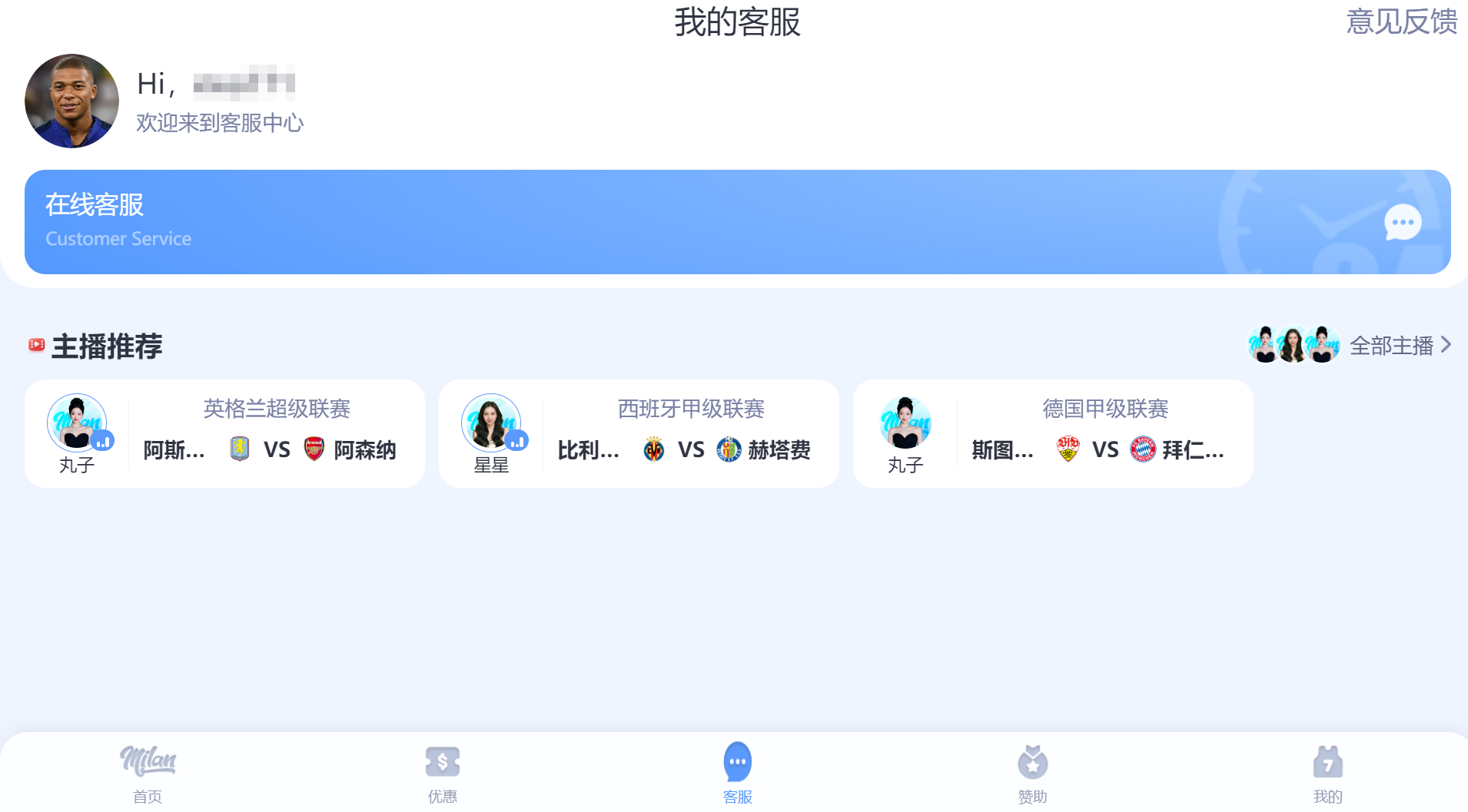Switch to the 首页 tab

(x=147, y=772)
